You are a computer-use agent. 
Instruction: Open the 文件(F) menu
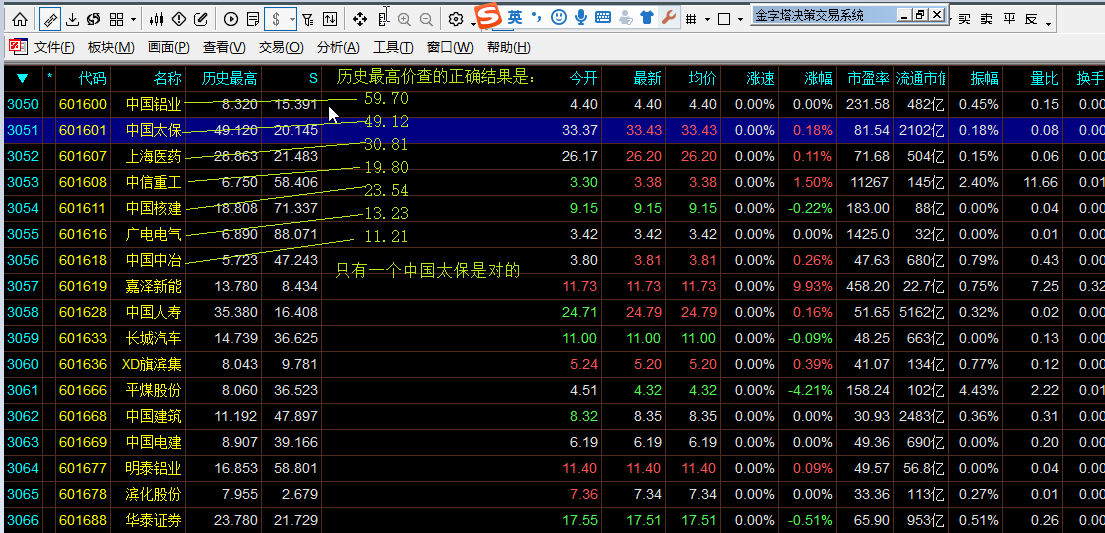tap(54, 47)
